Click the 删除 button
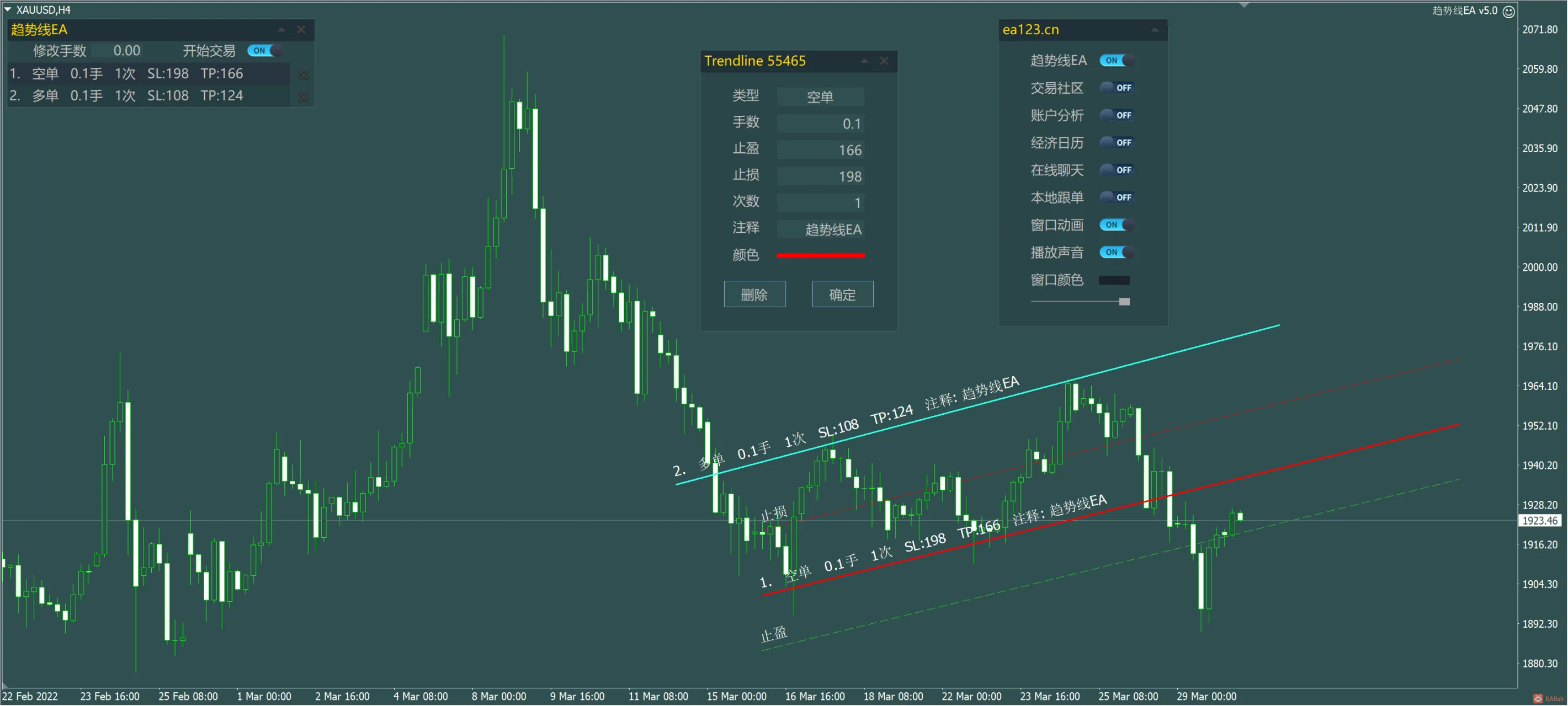 point(754,295)
